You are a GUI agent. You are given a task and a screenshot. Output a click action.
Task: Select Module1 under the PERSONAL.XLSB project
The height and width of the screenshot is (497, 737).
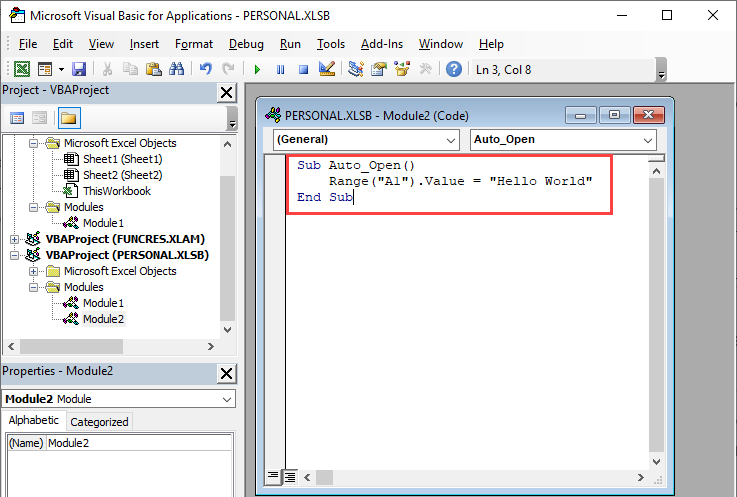[103, 303]
